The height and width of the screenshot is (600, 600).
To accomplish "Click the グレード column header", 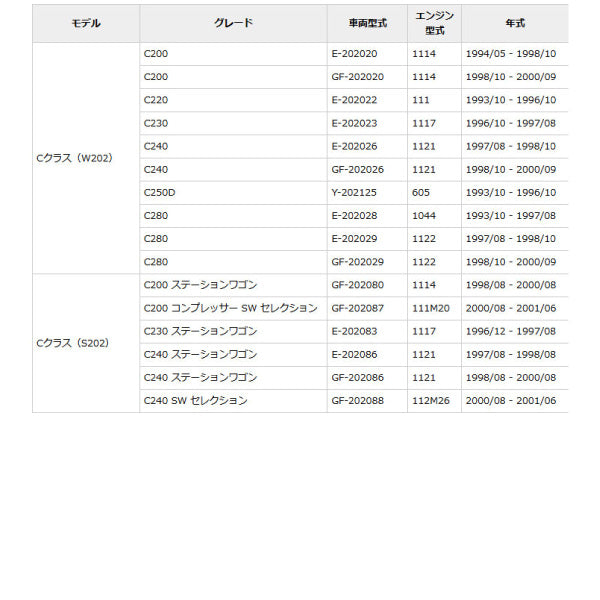I will pyautogui.click(x=233, y=23).
